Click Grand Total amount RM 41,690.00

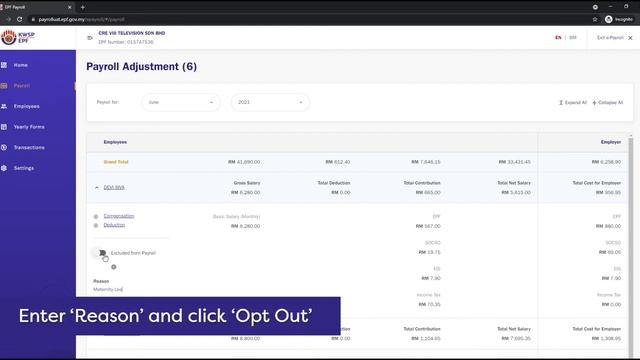point(244,162)
